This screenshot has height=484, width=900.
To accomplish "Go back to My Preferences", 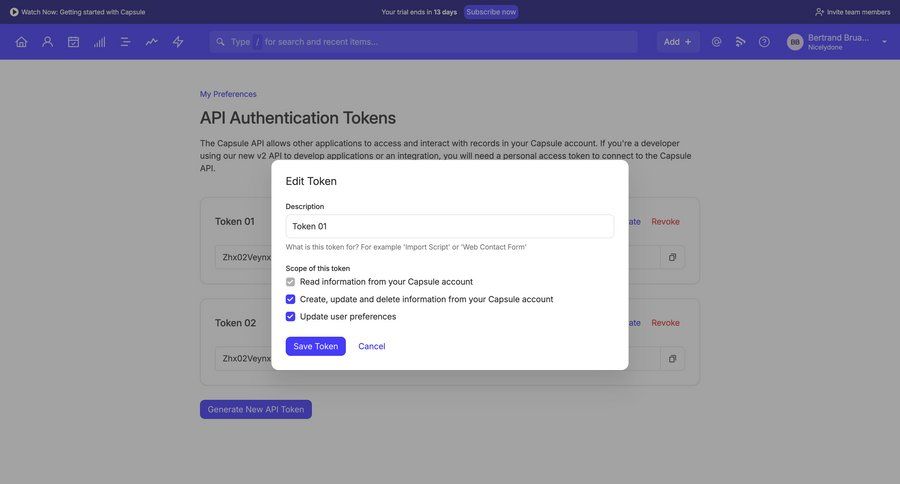I will coord(228,94).
